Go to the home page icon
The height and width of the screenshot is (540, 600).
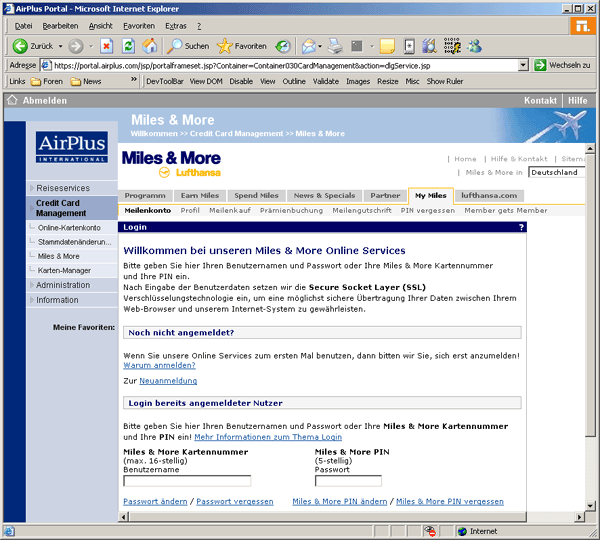tap(150, 46)
